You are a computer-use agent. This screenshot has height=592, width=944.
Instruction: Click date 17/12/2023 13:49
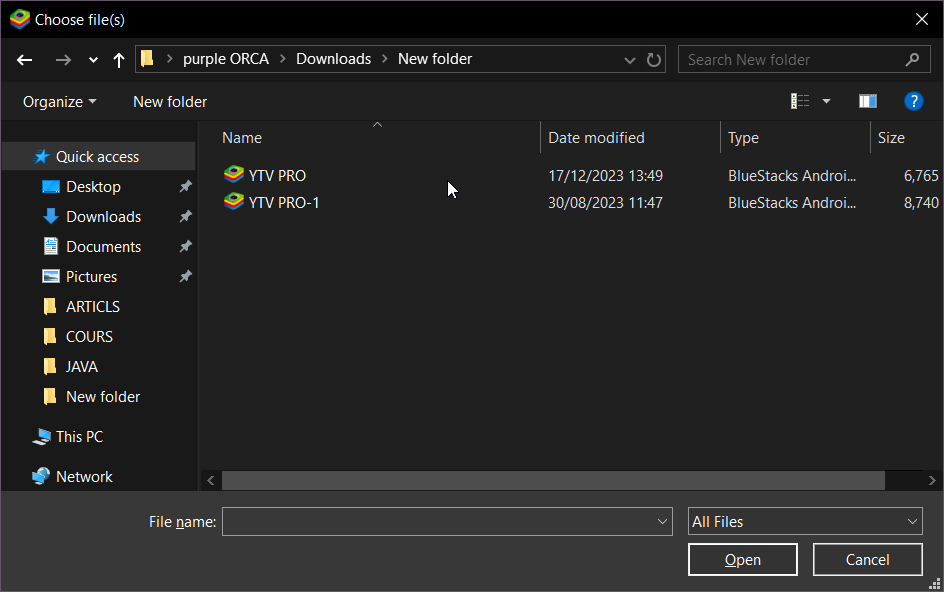pos(605,175)
